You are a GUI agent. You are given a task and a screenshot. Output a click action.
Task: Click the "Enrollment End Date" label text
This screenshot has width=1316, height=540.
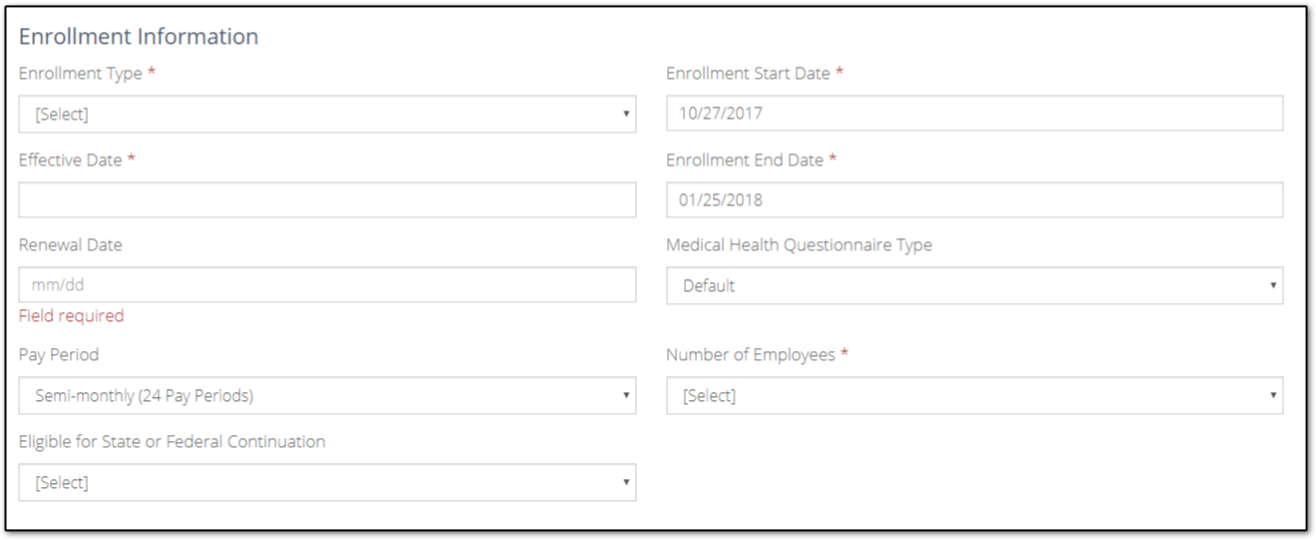point(745,160)
